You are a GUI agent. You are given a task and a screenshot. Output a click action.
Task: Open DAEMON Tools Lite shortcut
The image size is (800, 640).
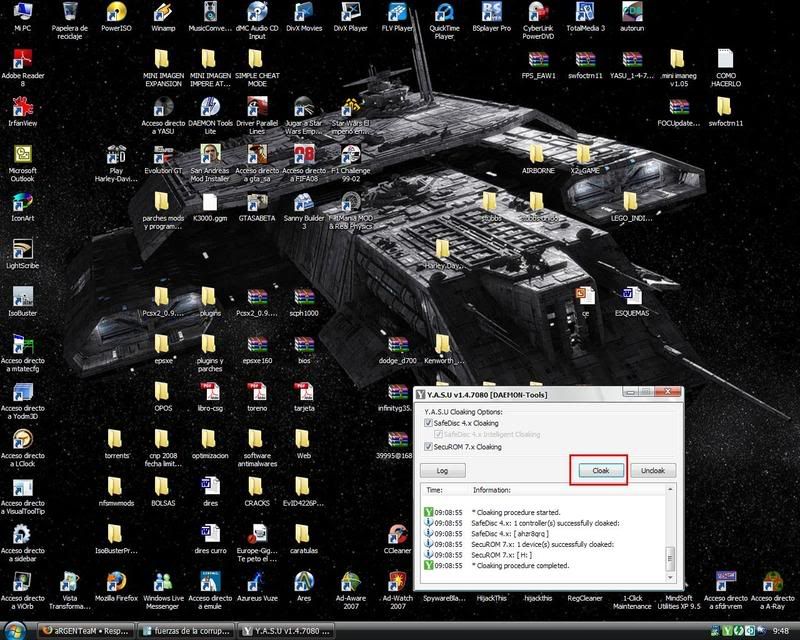coord(210,115)
